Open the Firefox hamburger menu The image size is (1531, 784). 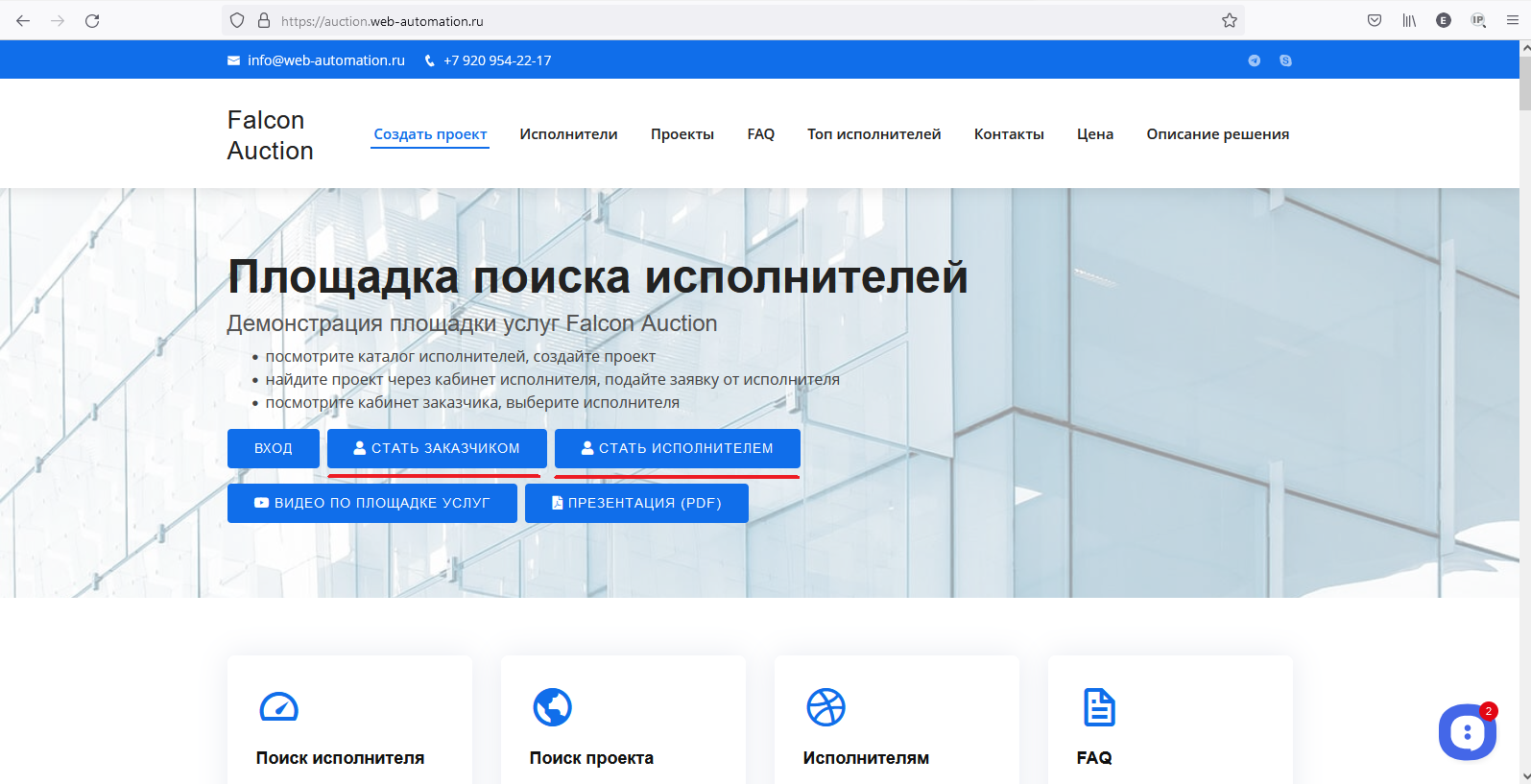click(1513, 20)
